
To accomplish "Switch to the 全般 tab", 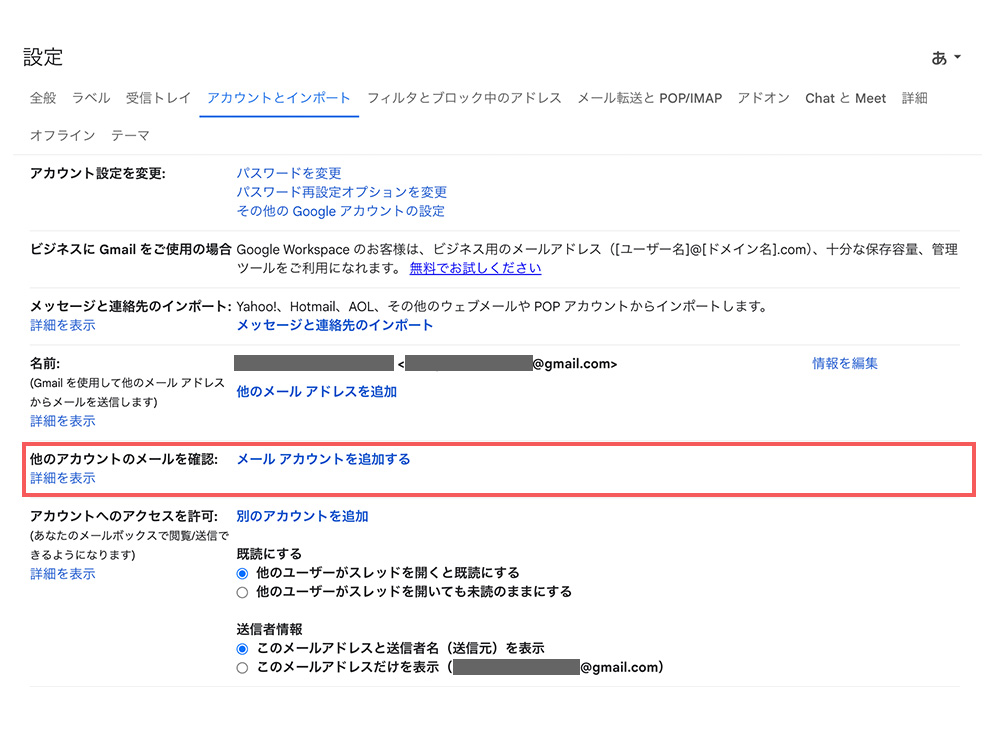I will tap(43, 98).
